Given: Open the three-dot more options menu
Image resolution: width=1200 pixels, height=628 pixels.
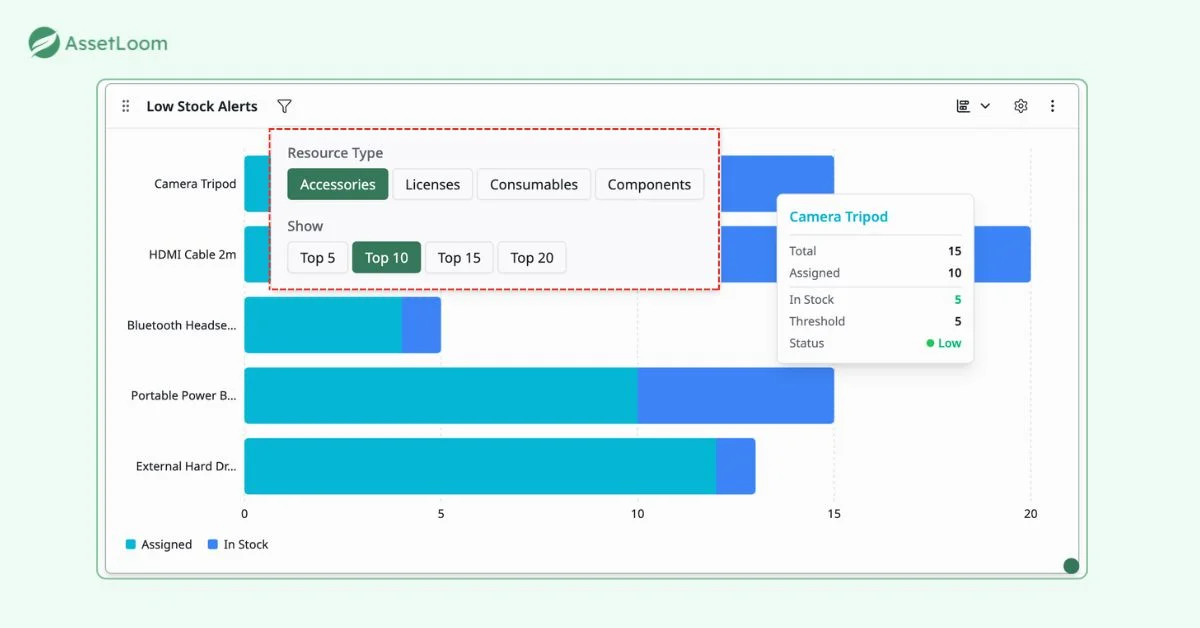Looking at the screenshot, I should point(1052,106).
